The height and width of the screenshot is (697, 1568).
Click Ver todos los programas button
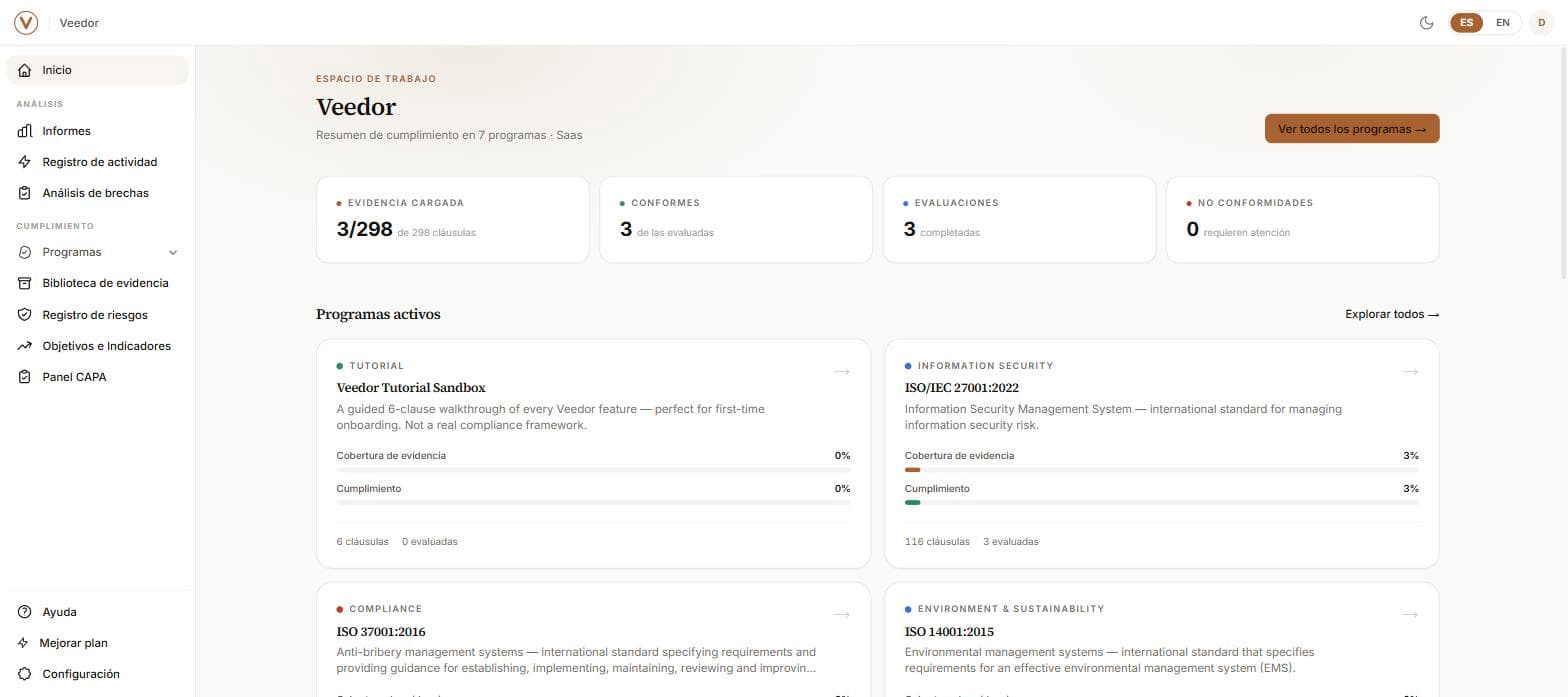[x=1352, y=129]
